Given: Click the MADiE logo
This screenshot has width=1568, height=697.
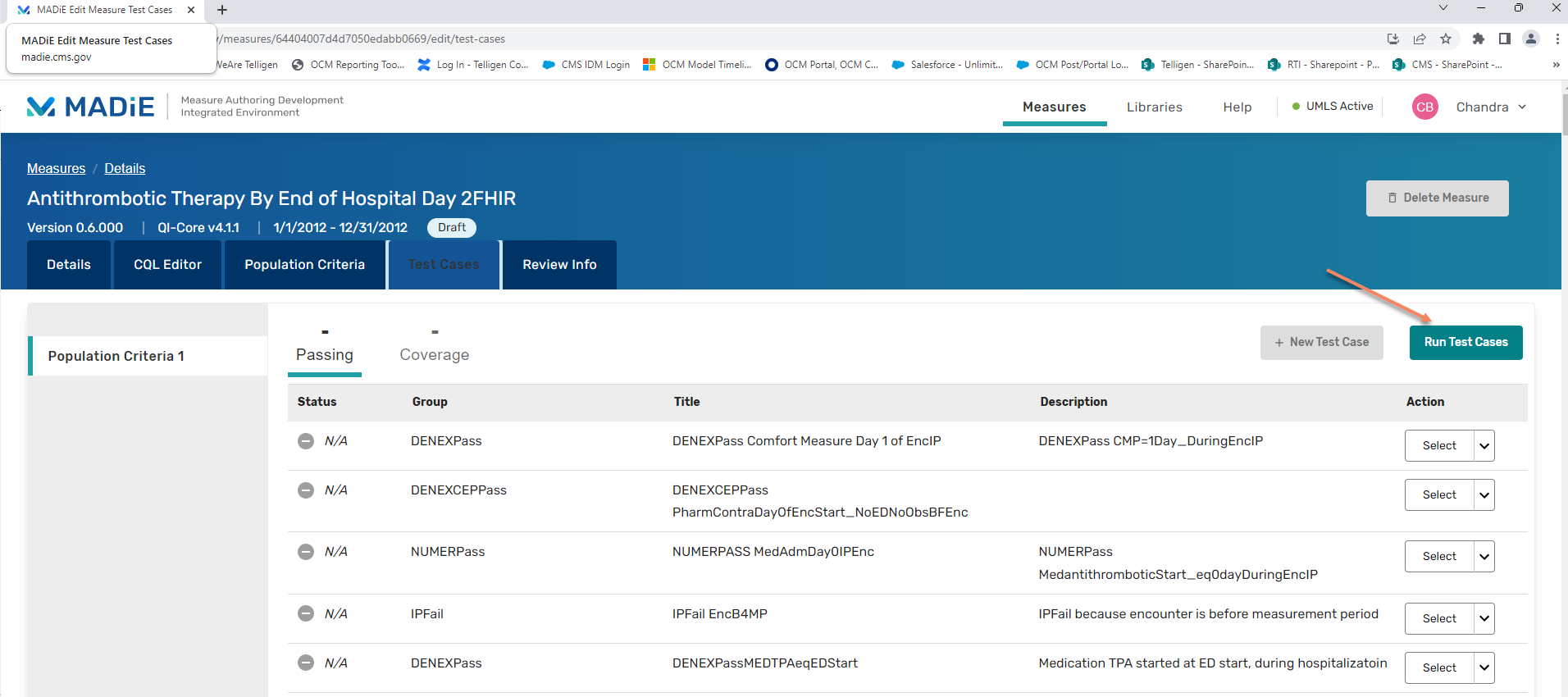Looking at the screenshot, I should tap(90, 107).
